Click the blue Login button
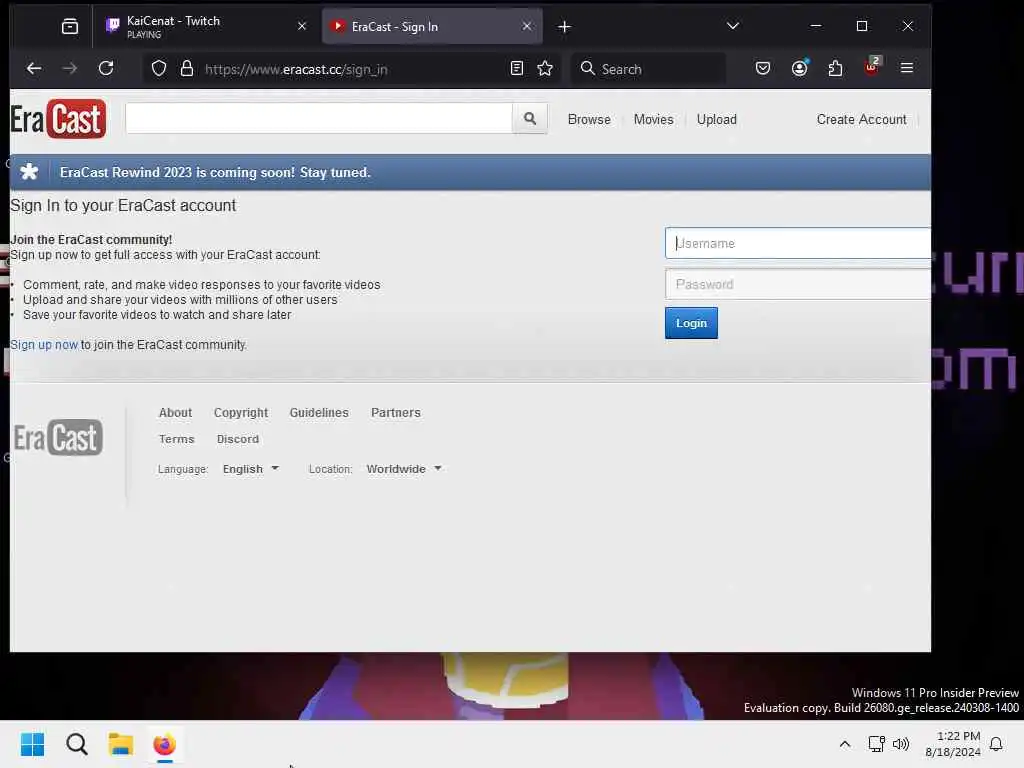 click(x=691, y=323)
